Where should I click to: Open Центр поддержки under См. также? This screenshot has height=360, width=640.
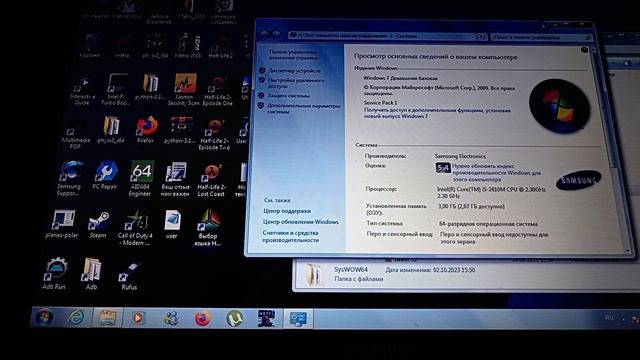click(x=287, y=211)
